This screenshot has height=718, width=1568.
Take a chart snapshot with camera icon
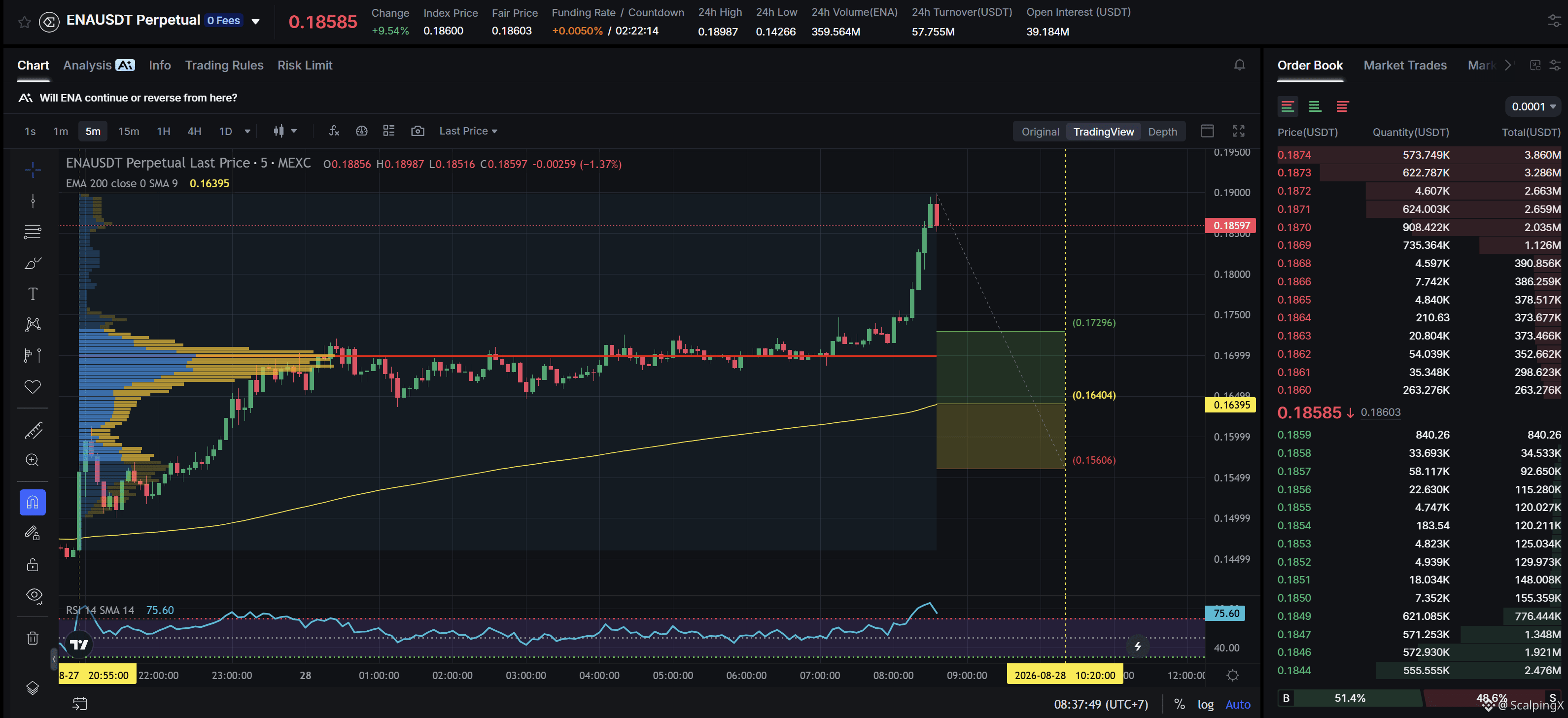point(418,131)
